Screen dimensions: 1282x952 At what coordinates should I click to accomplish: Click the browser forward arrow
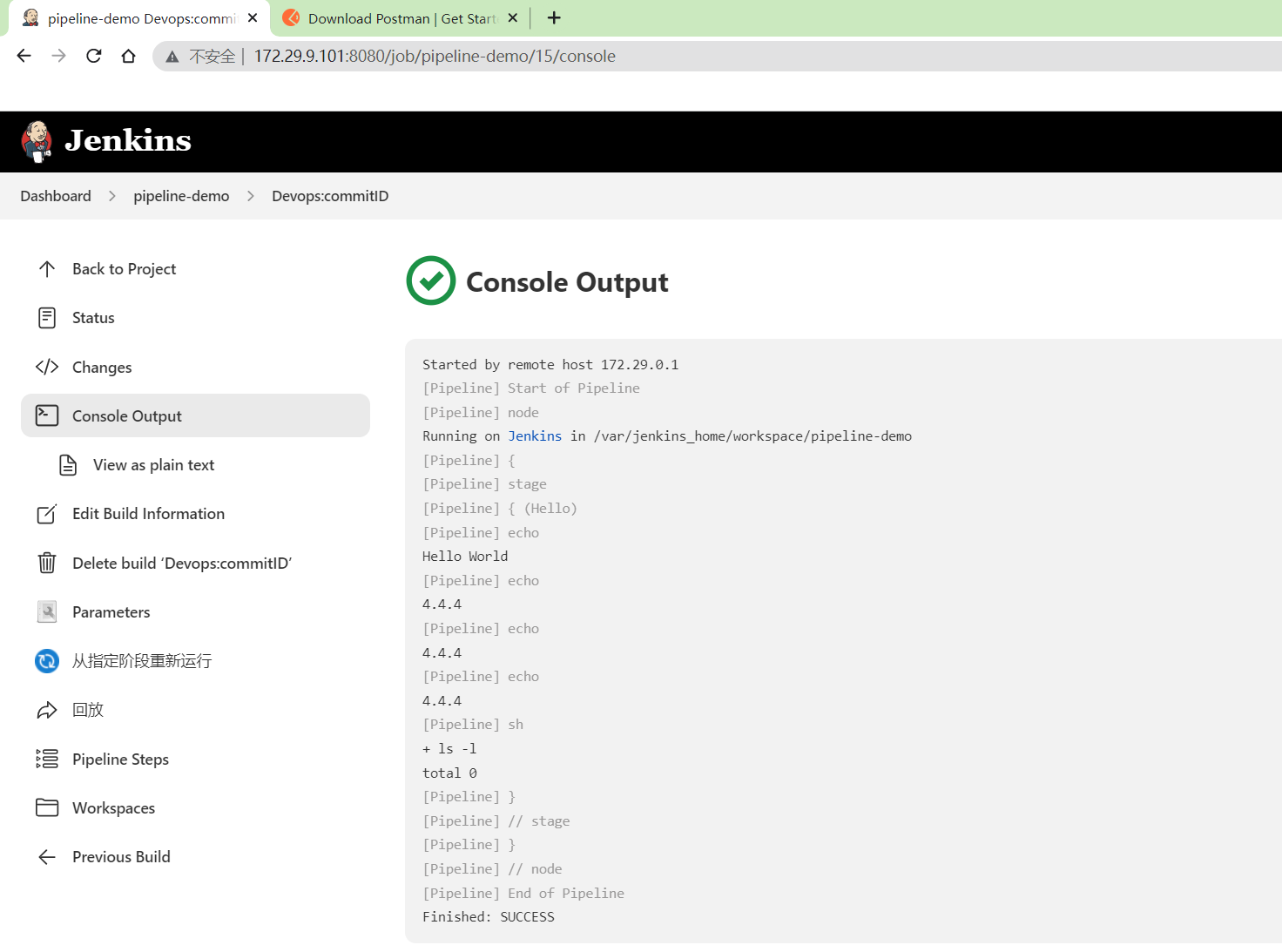coord(59,56)
